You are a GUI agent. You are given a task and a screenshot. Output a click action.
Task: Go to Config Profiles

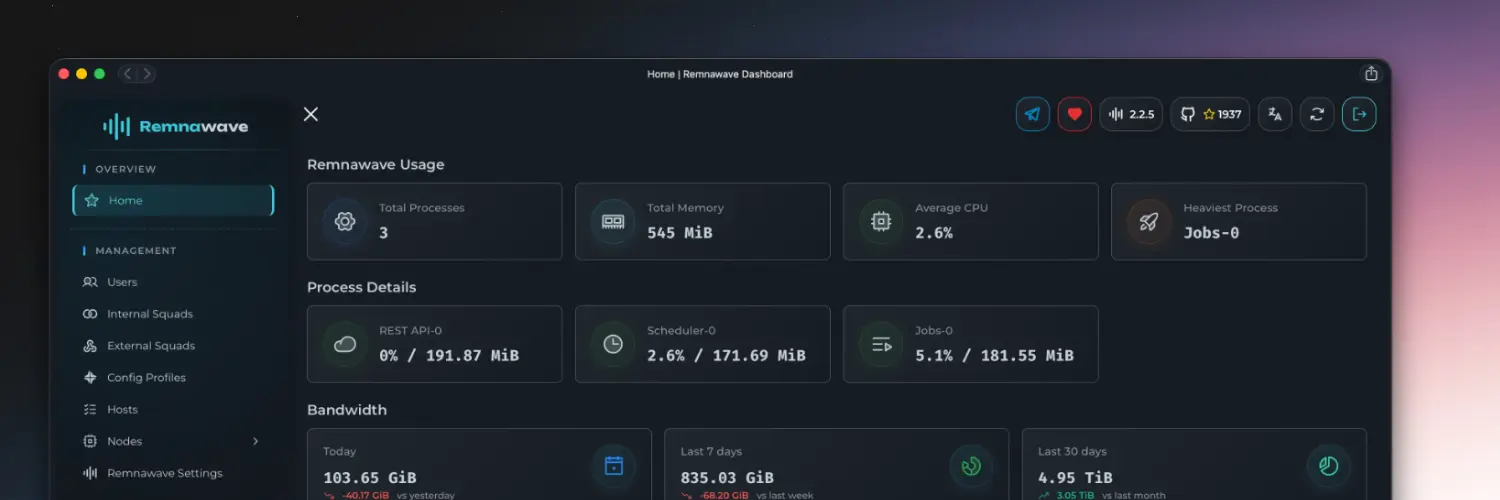(x=146, y=378)
